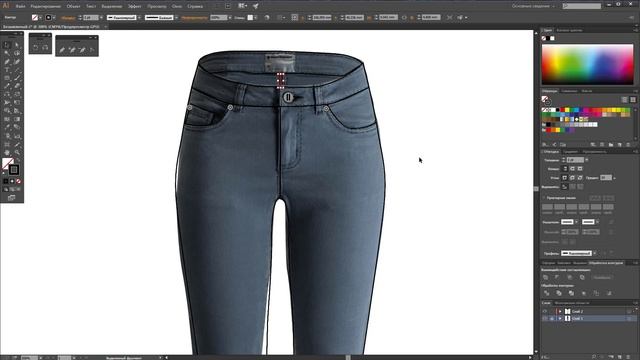Toggle the lock column of Слой 1
Viewport: 640px width, 360px height.
click(552, 318)
